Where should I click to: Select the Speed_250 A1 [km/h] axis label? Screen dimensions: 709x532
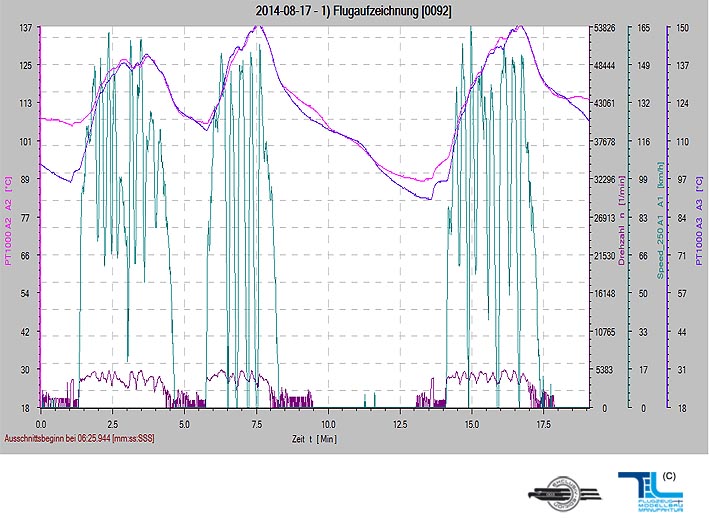660,222
